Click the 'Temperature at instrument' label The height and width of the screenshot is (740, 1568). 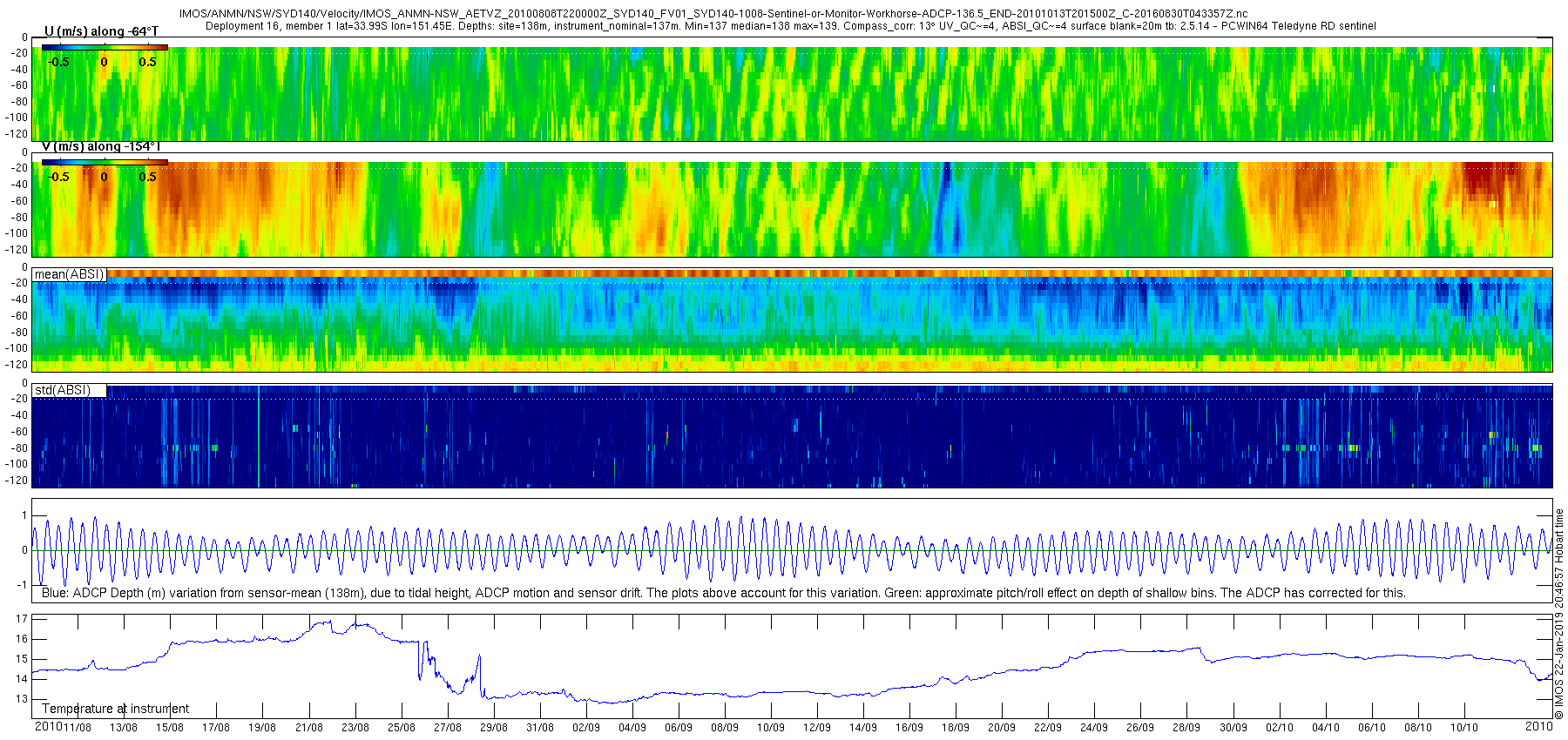click(x=115, y=709)
